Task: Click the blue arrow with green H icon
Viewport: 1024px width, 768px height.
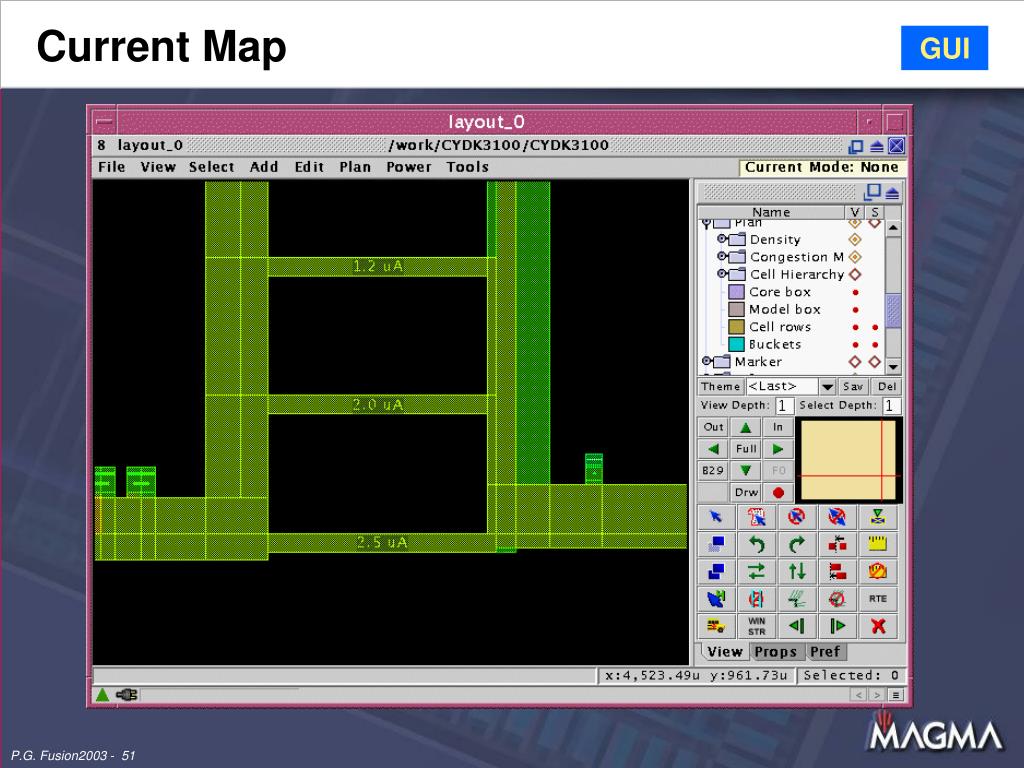Action: (716, 599)
